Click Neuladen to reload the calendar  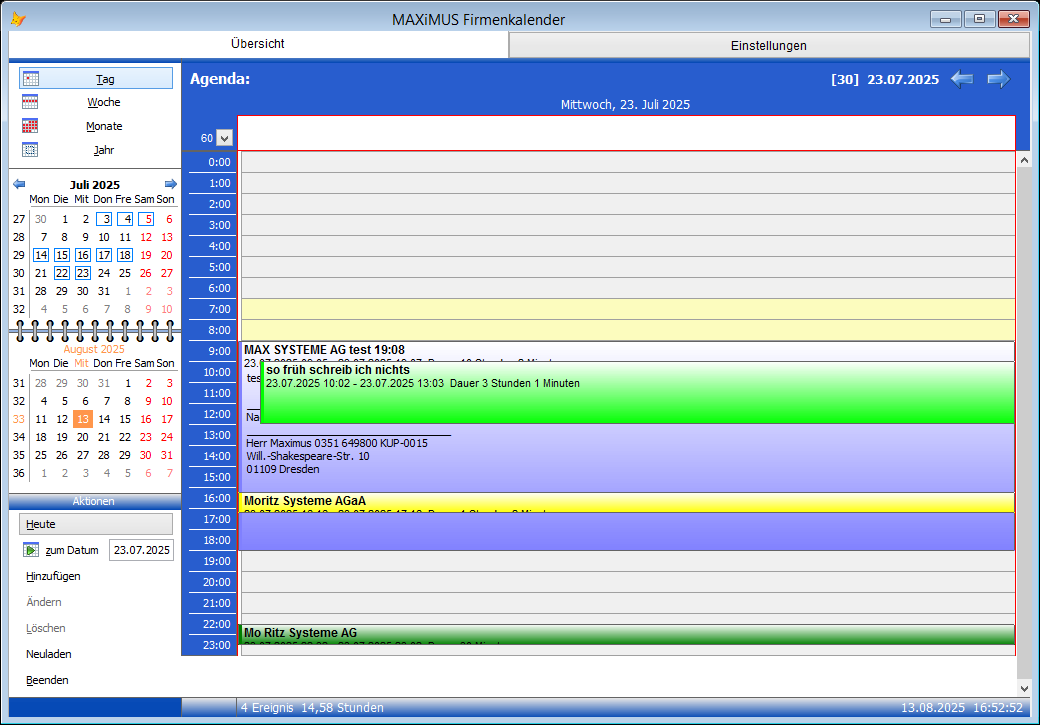pyautogui.click(x=48, y=654)
